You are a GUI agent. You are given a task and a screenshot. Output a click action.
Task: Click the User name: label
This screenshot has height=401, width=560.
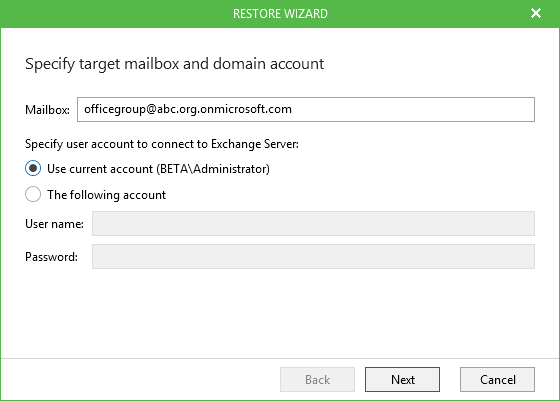click(54, 224)
